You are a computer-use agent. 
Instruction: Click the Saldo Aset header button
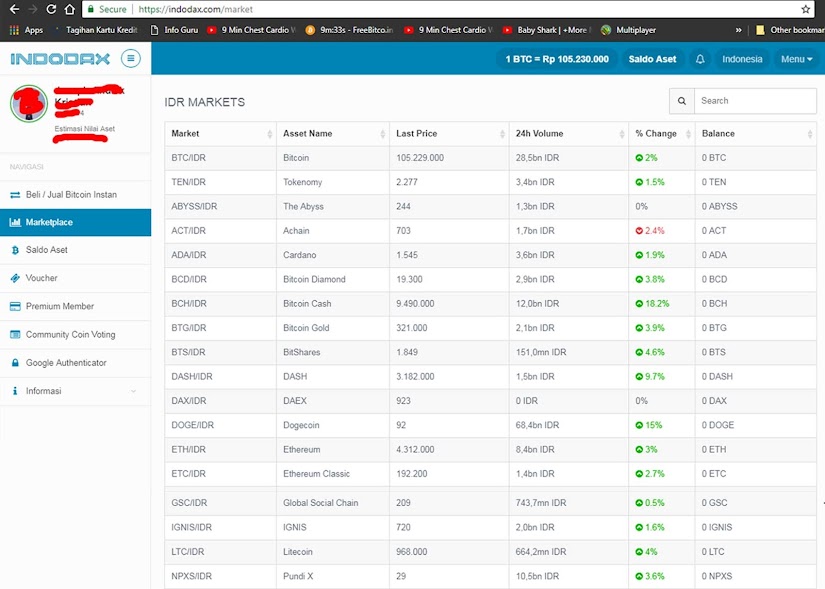click(x=652, y=59)
